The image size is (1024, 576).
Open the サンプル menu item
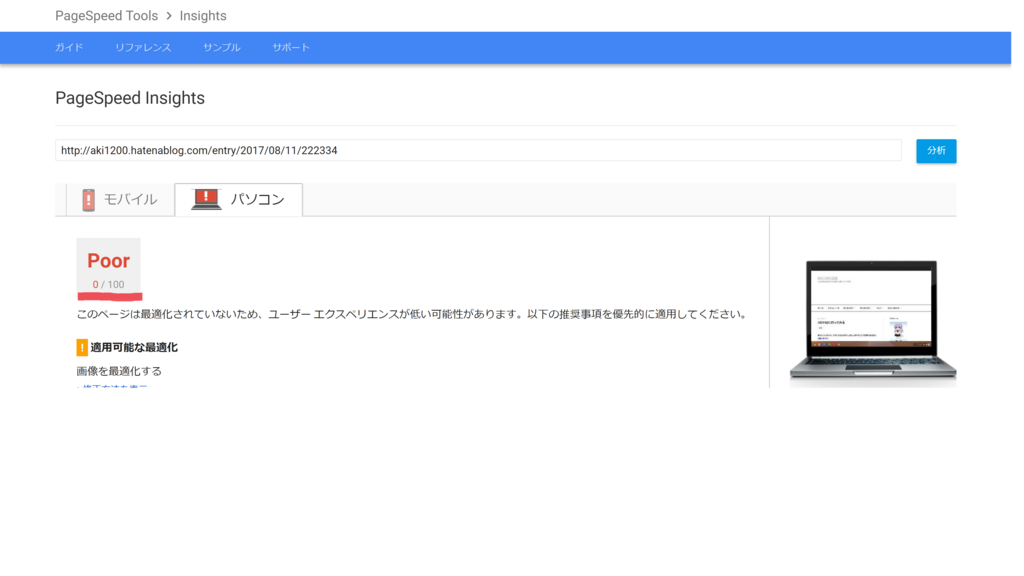222,48
